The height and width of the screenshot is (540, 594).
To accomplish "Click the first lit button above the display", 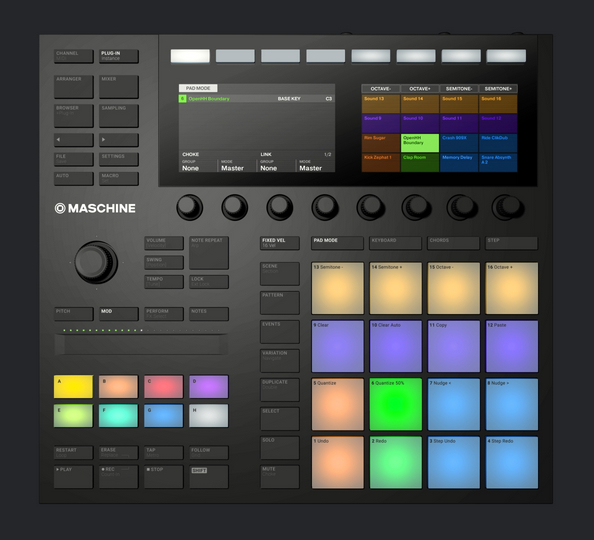I will point(190,56).
